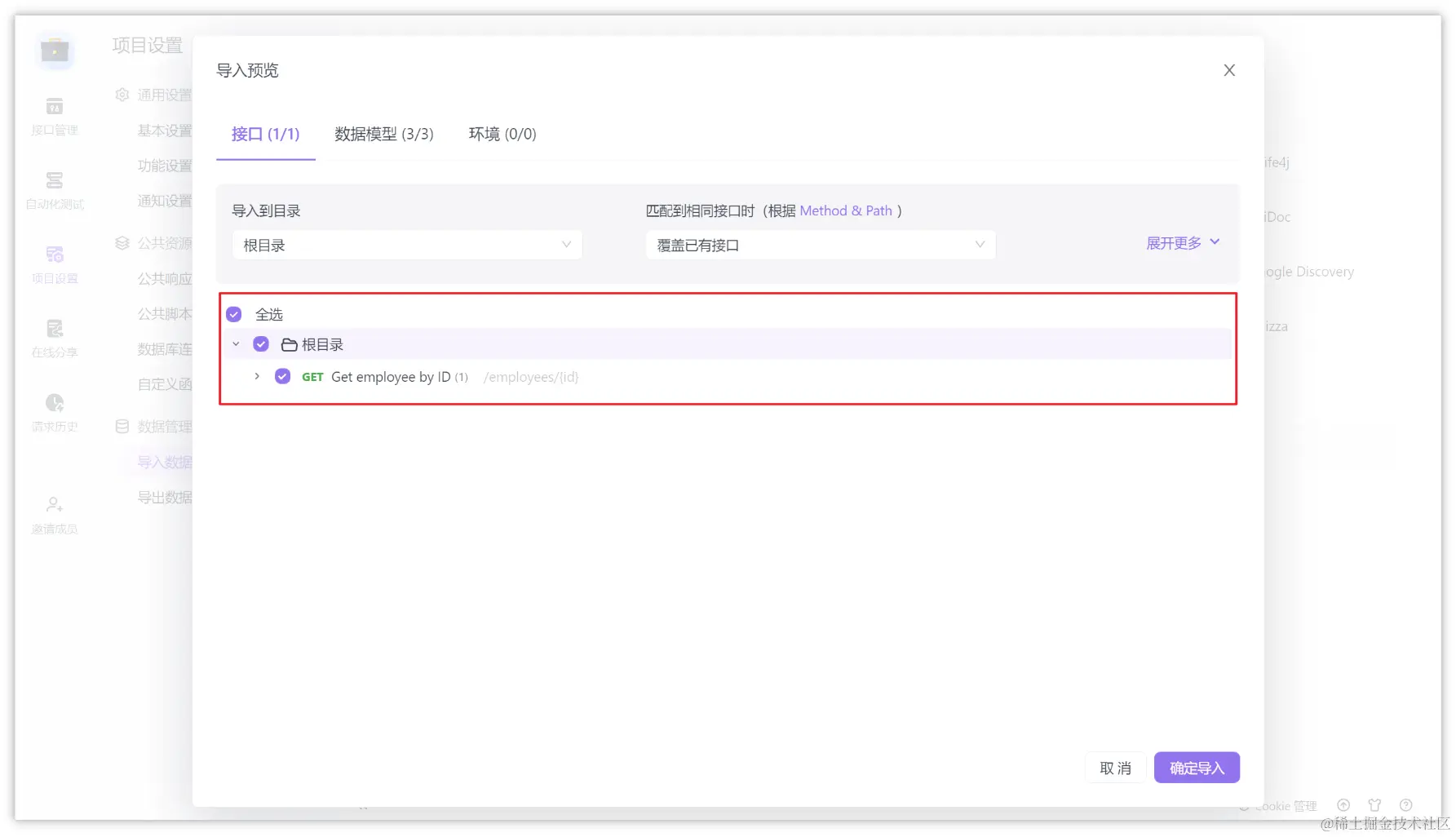Uncheck the 全选 select-all checkbox
The height and width of the screenshot is (837, 1456).
pyautogui.click(x=234, y=313)
